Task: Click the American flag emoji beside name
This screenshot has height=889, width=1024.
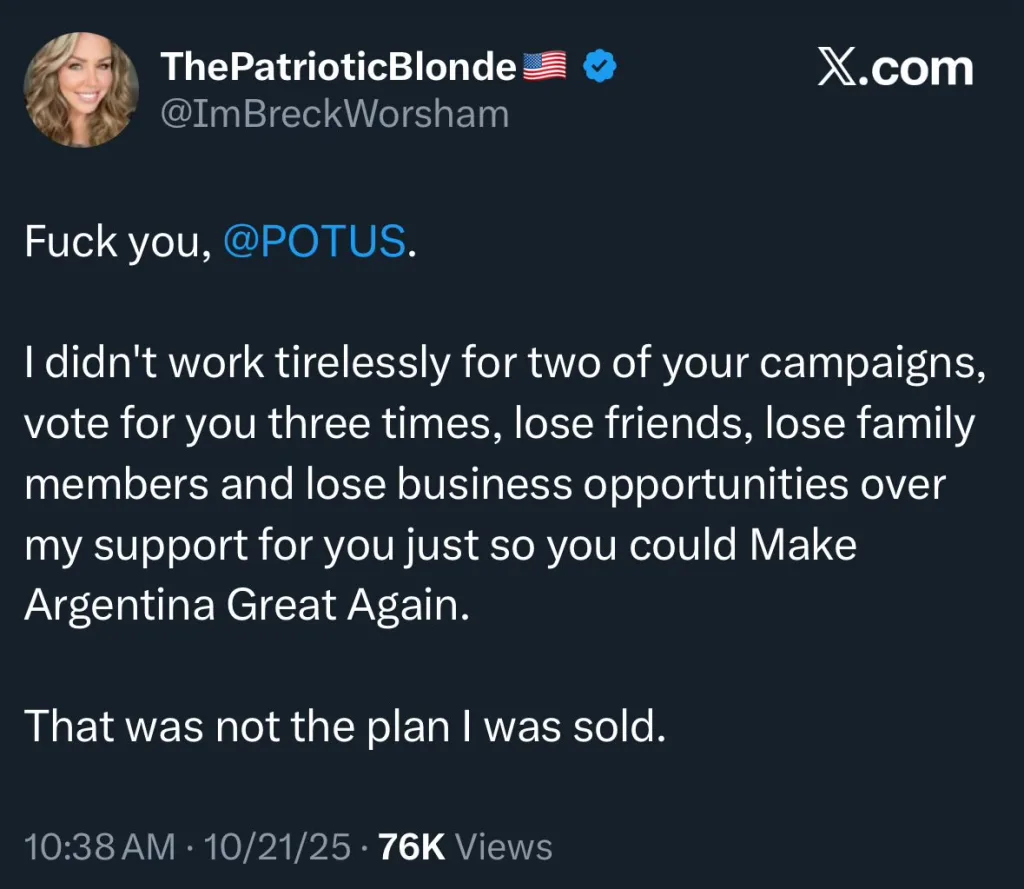Action: coord(545,67)
